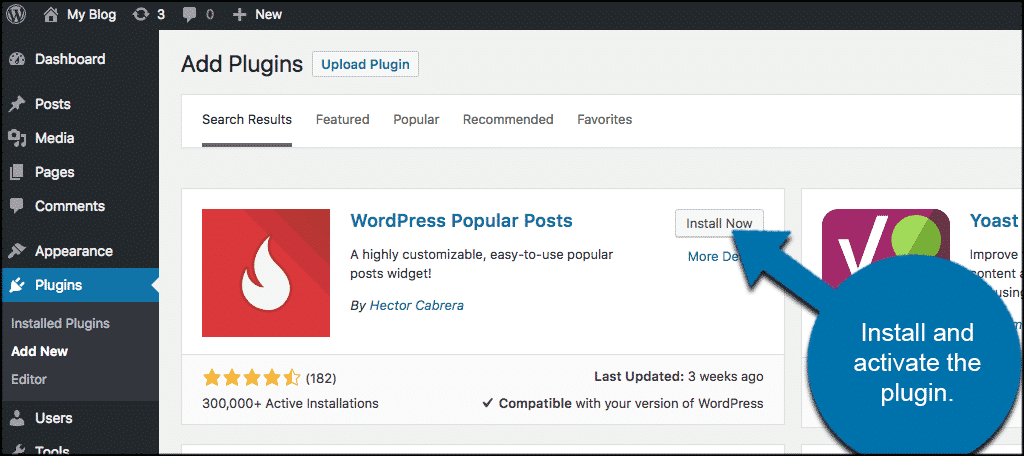The width and height of the screenshot is (1024, 456).
Task: Open WordPress Popular Posts flame thumbnail
Action: tap(266, 273)
